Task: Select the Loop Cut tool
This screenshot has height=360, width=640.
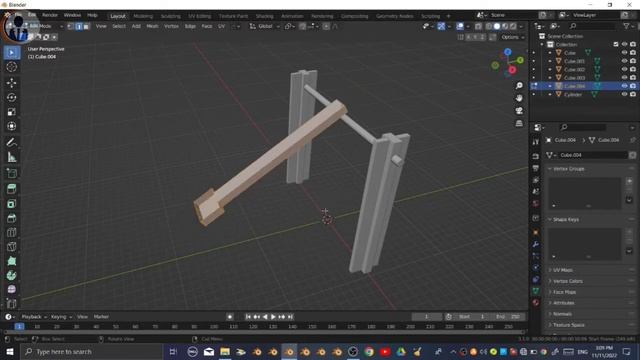Action: [11, 232]
